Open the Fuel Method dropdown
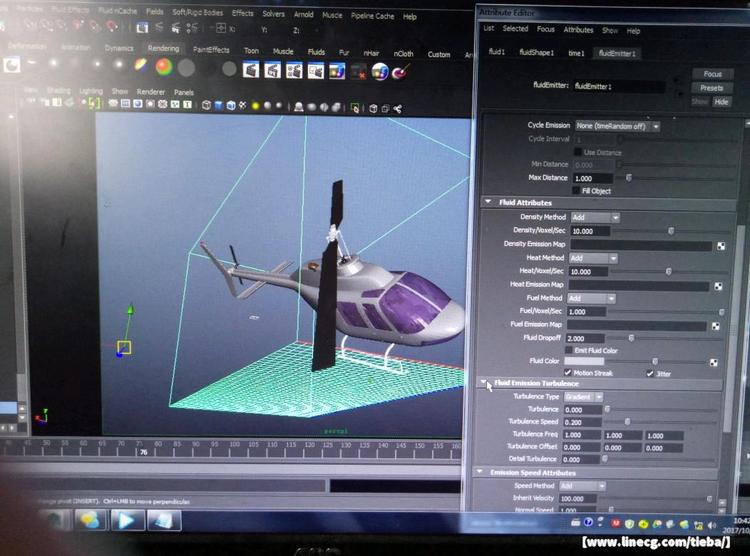750x556 pixels. click(591, 298)
